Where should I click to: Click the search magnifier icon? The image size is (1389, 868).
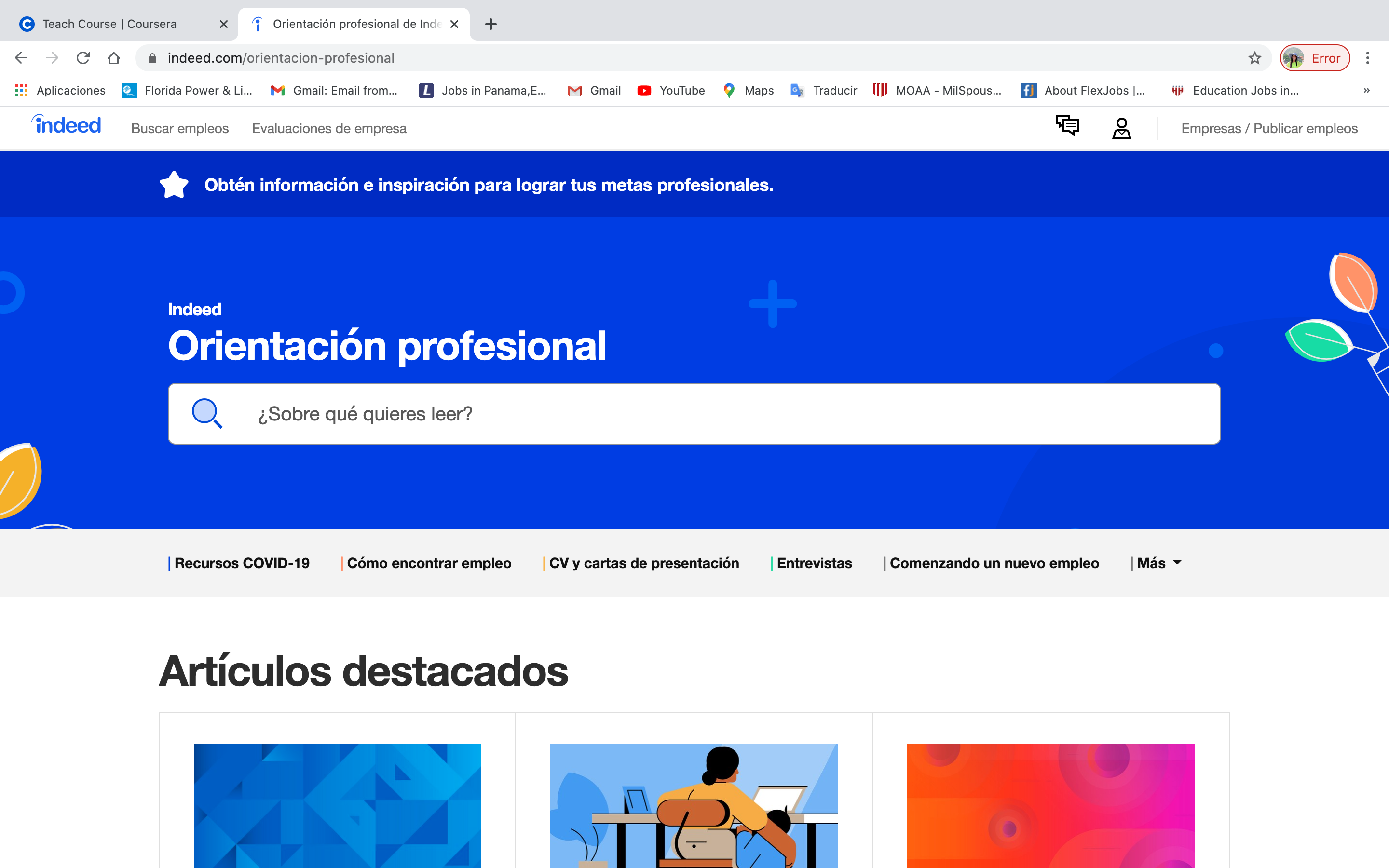coord(206,413)
